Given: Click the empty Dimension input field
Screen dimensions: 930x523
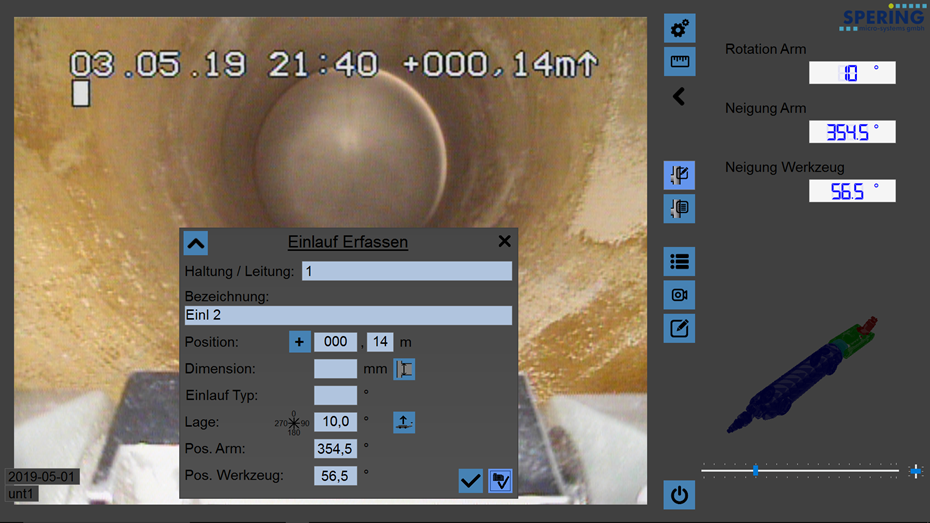Looking at the screenshot, I should pyautogui.click(x=335, y=369).
